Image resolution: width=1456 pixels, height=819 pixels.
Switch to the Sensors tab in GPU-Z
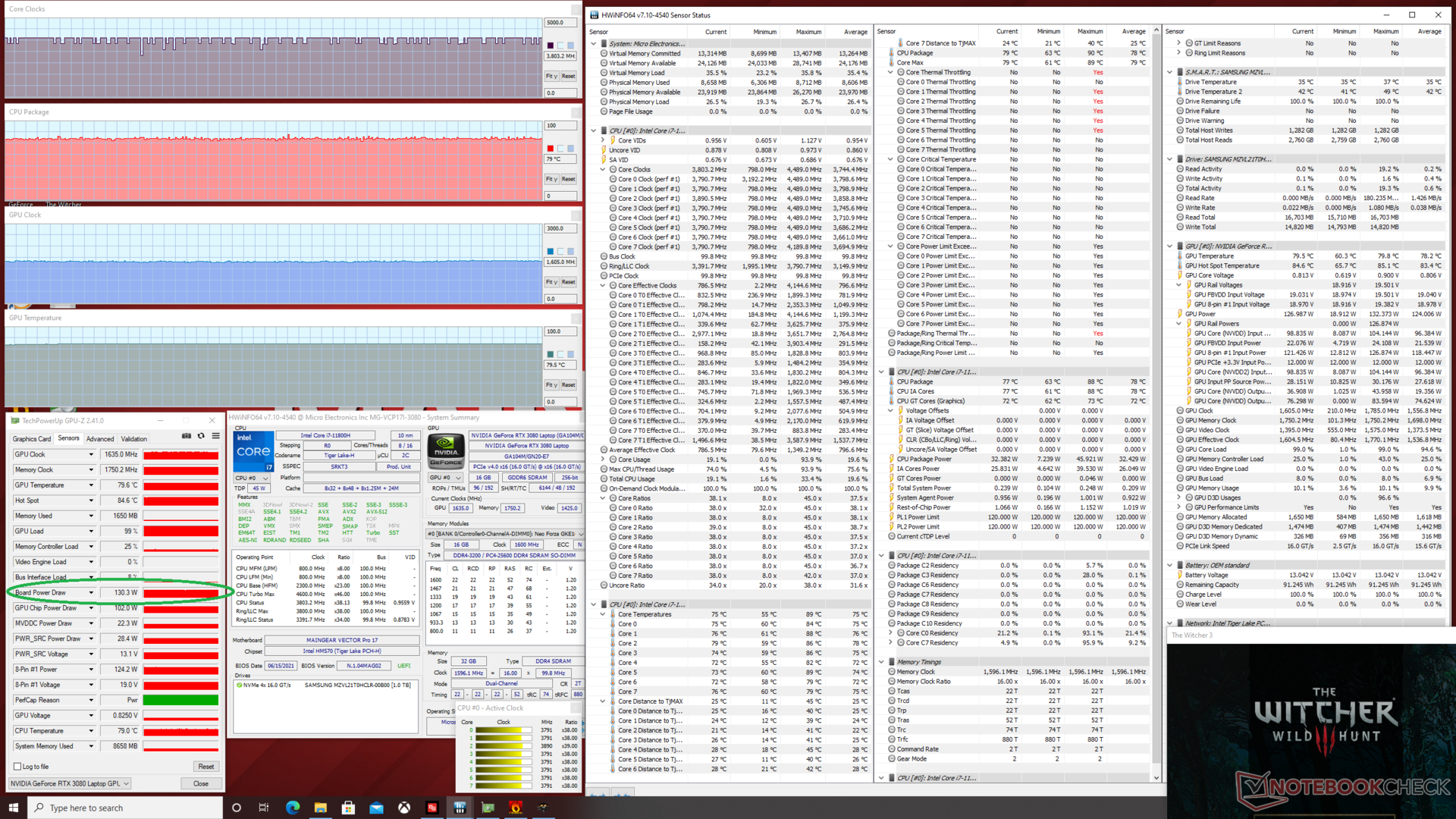68,438
